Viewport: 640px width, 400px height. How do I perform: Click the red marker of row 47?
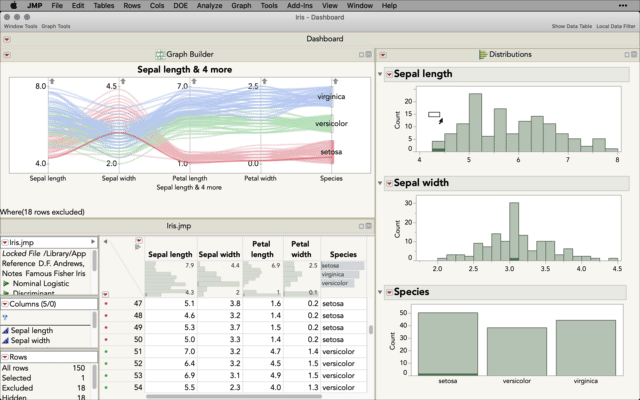click(106, 304)
